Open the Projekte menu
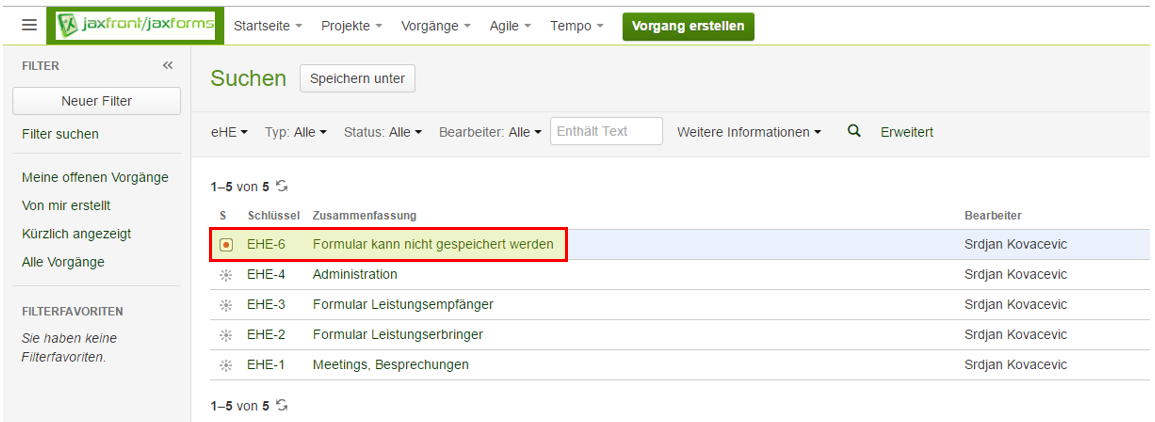 (x=351, y=26)
